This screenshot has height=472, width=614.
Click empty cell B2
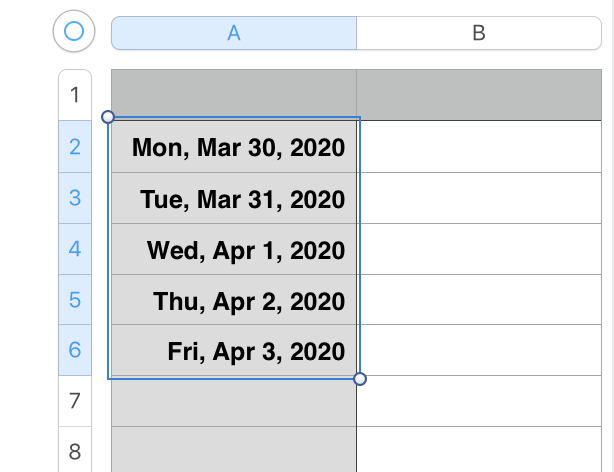pos(484,148)
